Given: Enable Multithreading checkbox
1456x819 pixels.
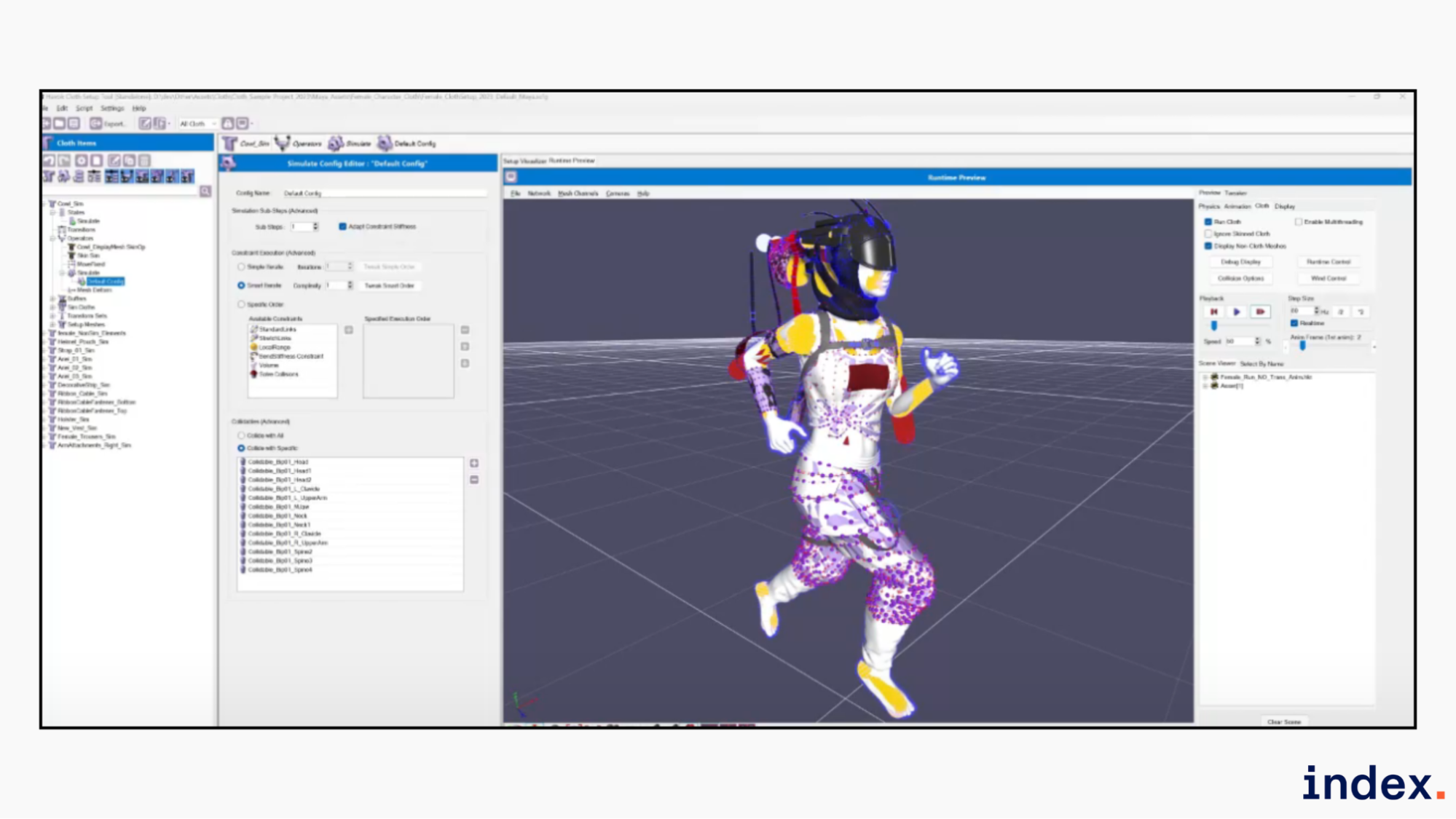Looking at the screenshot, I should click(1298, 221).
